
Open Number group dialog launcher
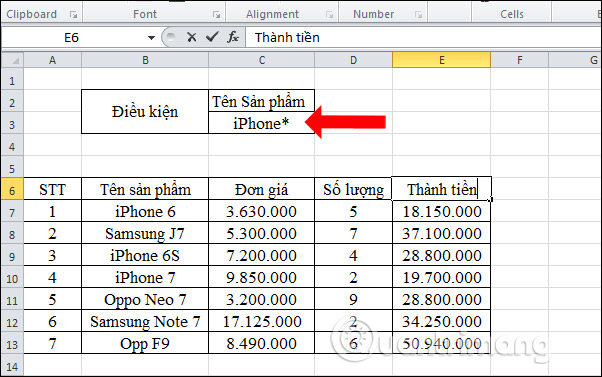pyautogui.click(x=418, y=15)
